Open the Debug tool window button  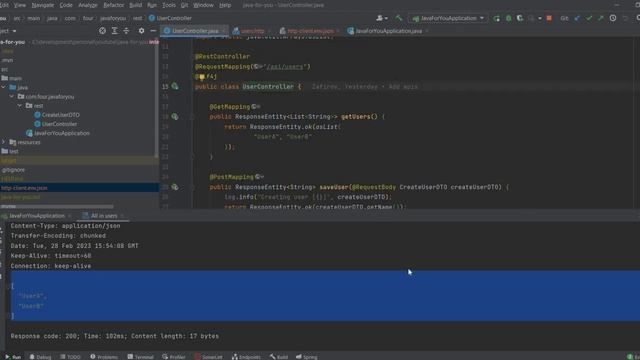[x=40, y=357]
